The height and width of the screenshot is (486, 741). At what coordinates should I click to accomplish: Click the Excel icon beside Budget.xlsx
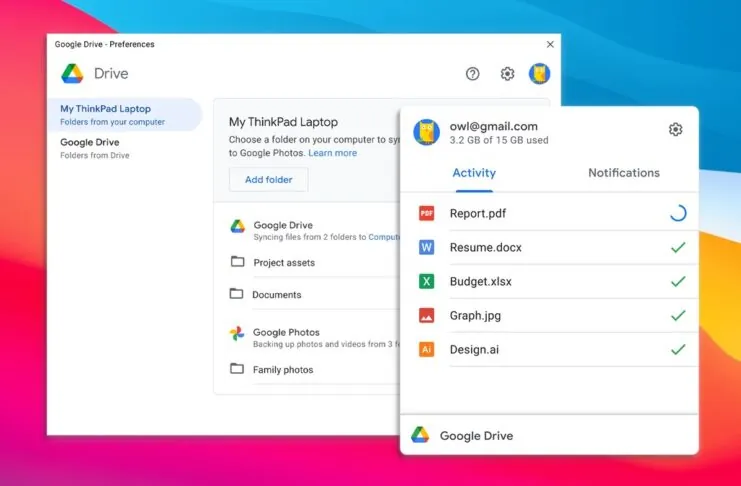point(426,281)
